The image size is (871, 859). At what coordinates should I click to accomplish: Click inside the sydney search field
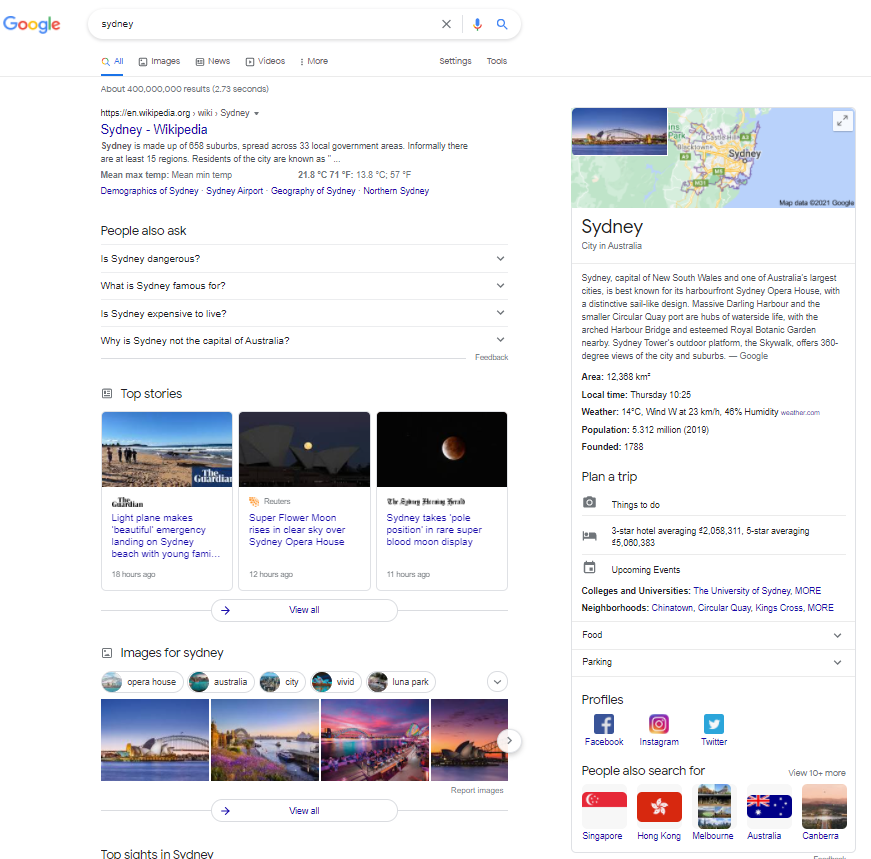[267, 24]
